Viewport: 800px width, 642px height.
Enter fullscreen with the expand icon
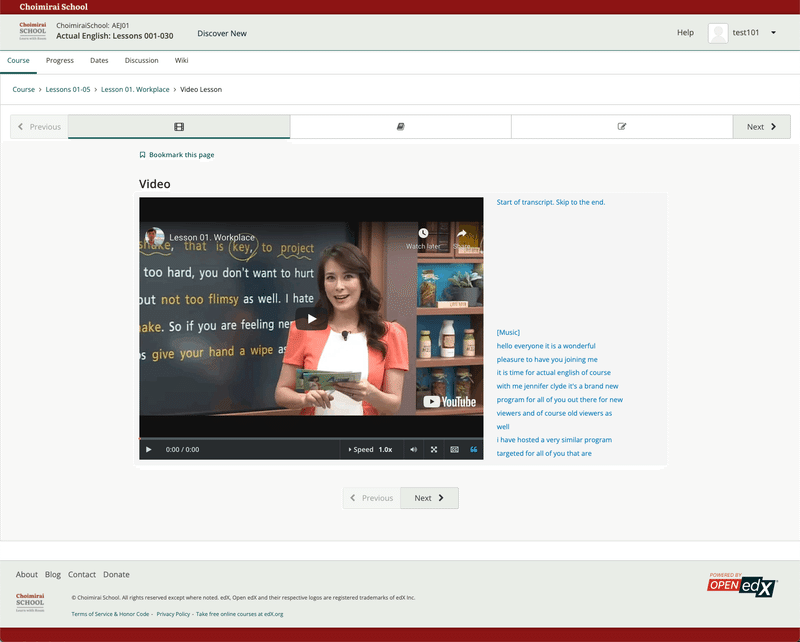434,450
